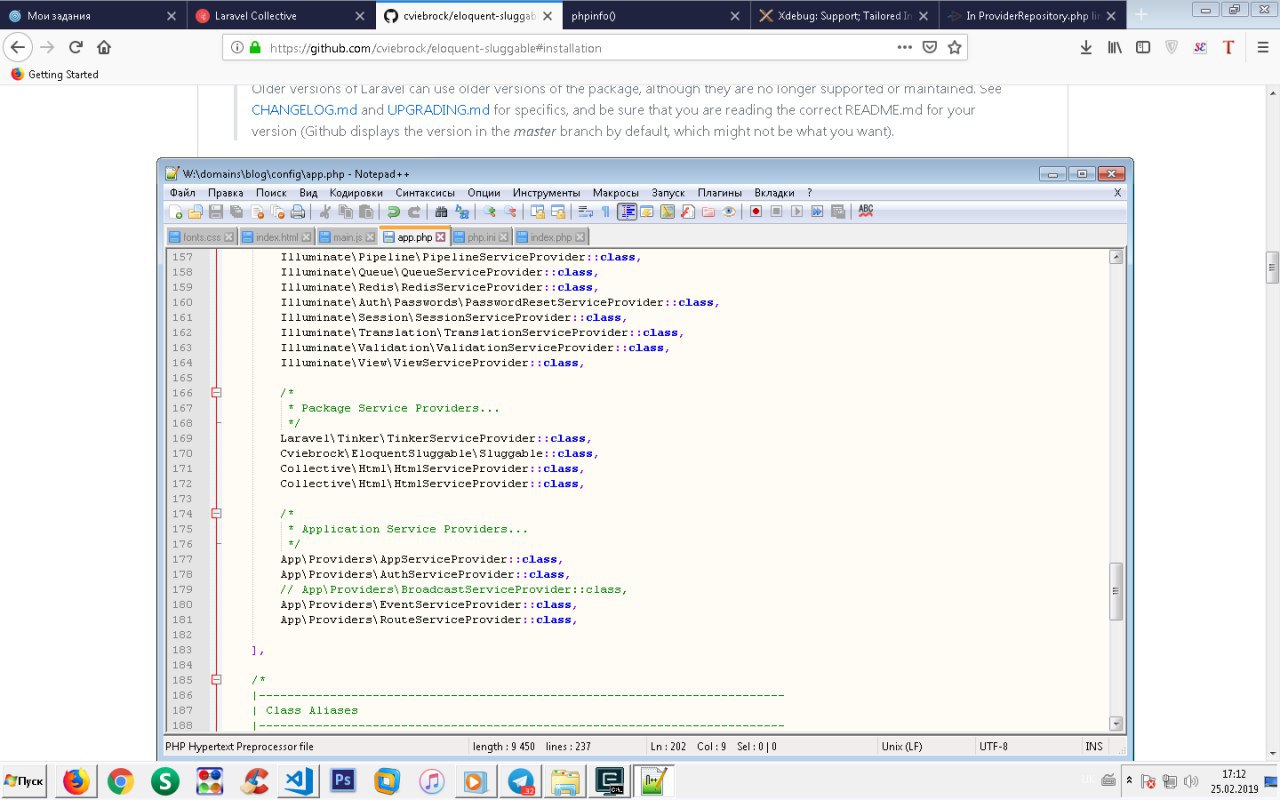Toggle the Document Map icon
1280x800 pixels.
666,211
